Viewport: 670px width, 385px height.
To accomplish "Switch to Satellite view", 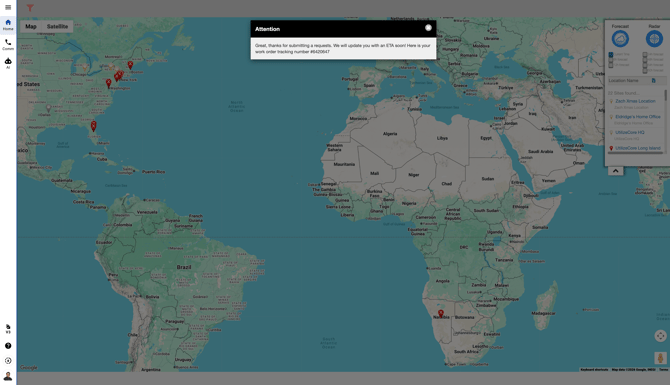I will (57, 26).
